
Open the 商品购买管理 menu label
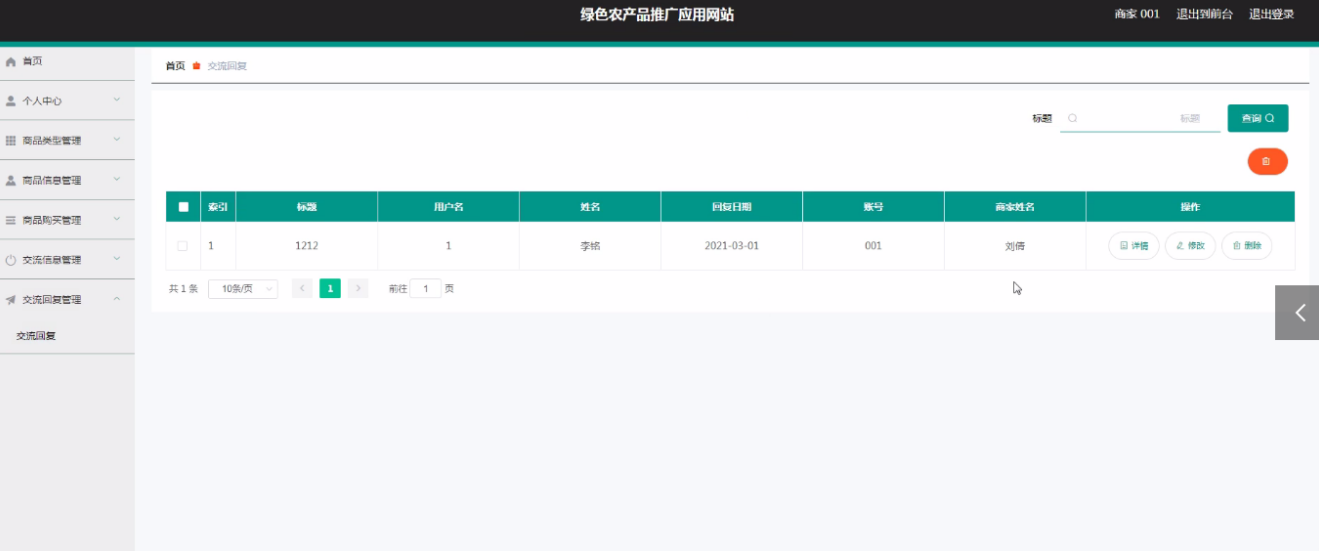coord(52,220)
